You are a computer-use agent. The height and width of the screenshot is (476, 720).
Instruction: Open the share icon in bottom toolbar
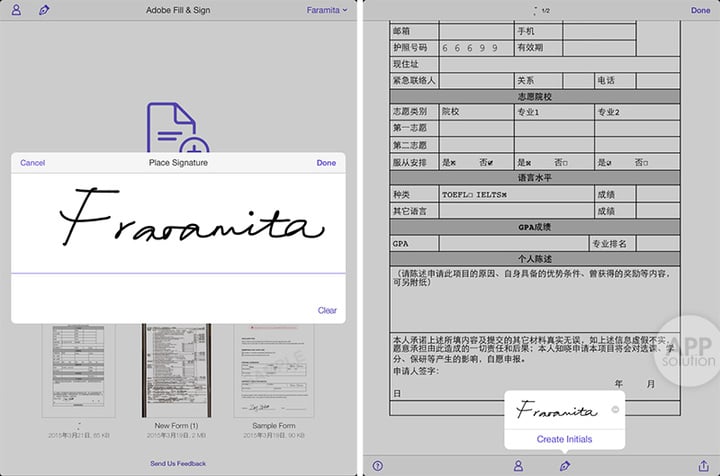click(x=707, y=465)
